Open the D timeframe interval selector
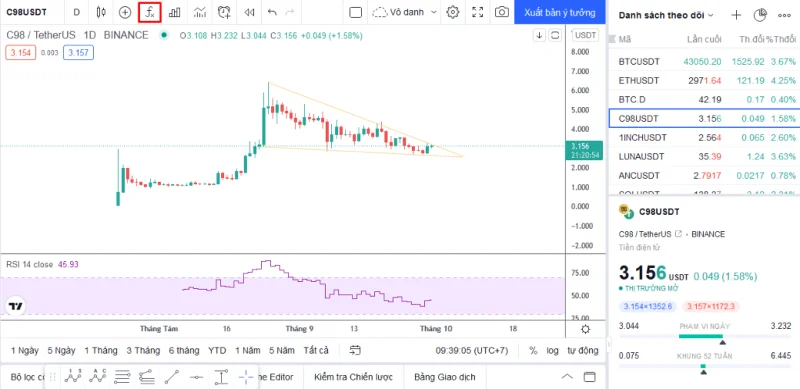 77,12
